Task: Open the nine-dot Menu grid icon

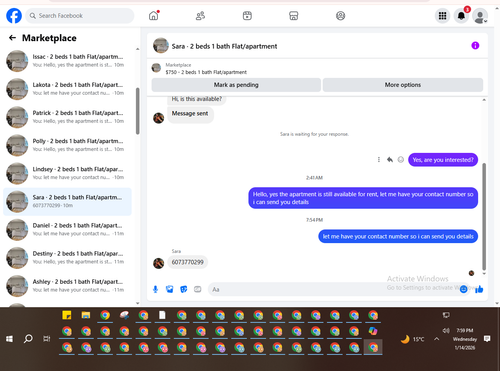Action: tap(442, 16)
